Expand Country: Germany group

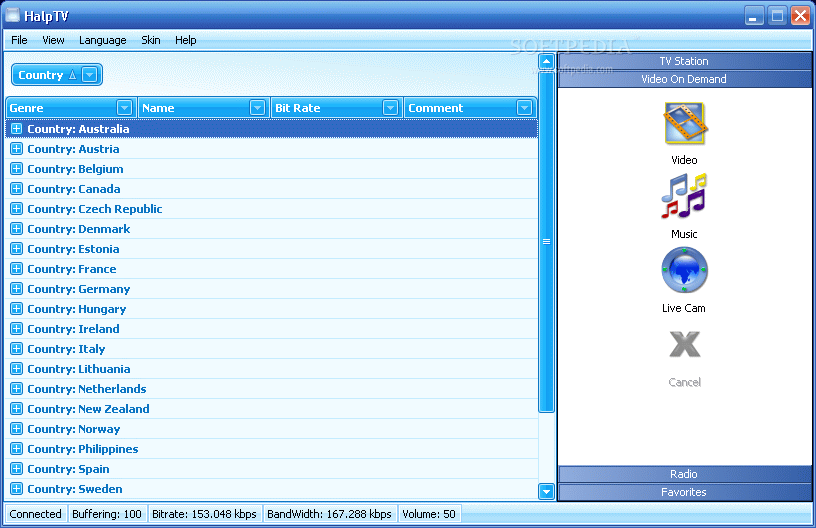pos(17,289)
